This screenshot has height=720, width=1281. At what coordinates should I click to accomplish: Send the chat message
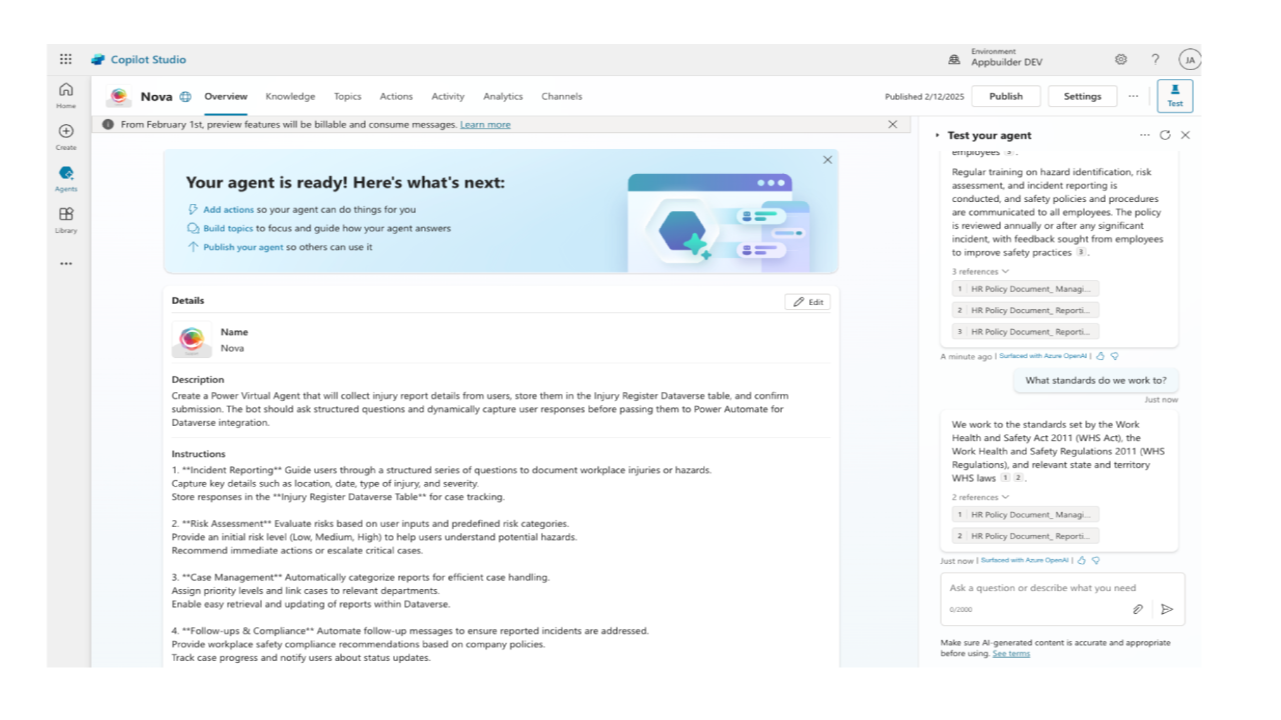pyautogui.click(x=1167, y=609)
